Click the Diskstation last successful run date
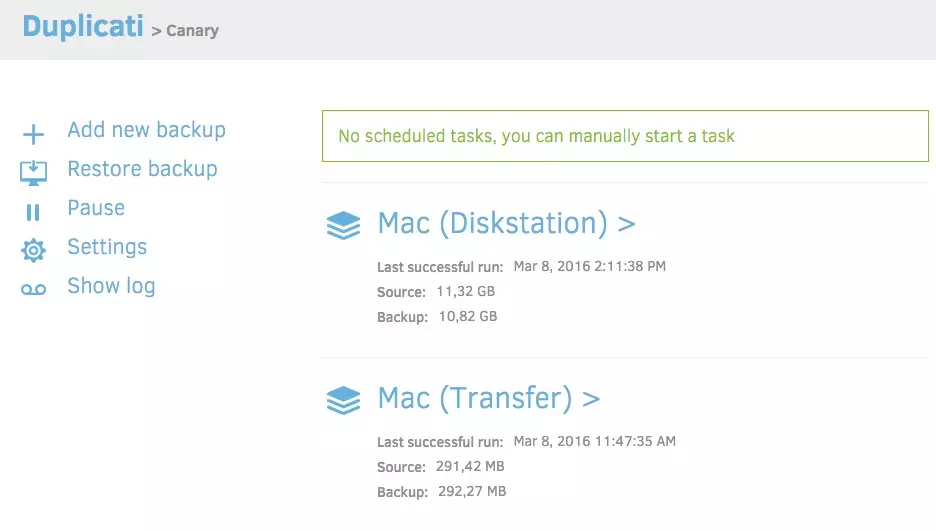The image size is (936, 531). pos(589,267)
